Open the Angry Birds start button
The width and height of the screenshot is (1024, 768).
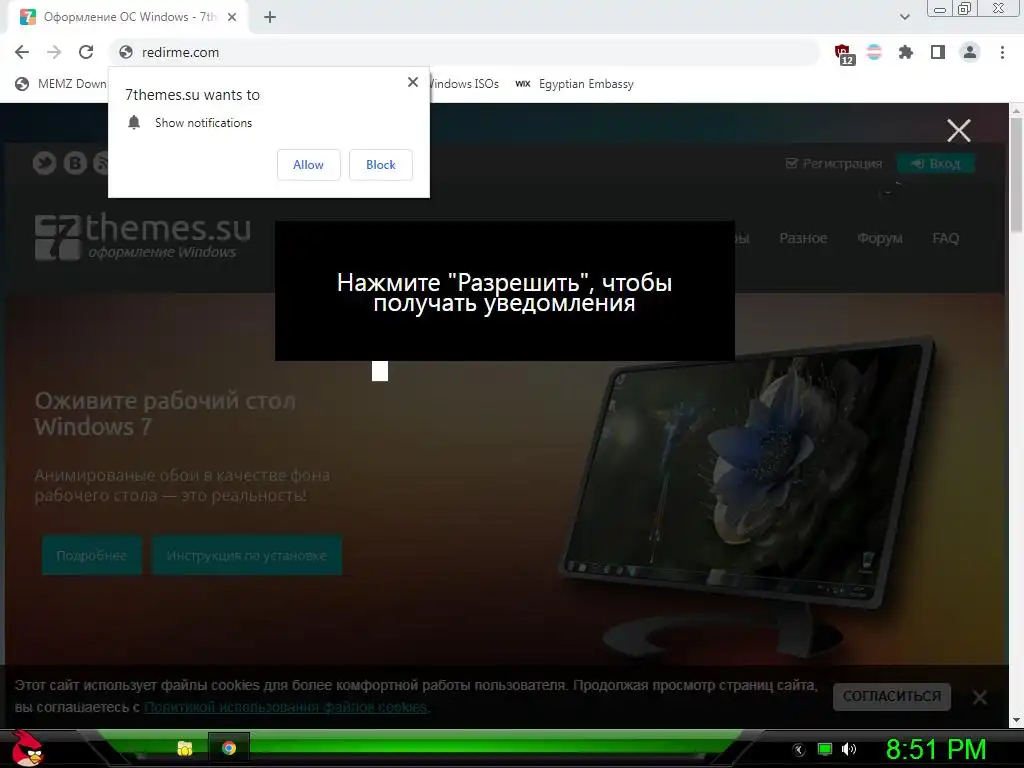point(27,748)
